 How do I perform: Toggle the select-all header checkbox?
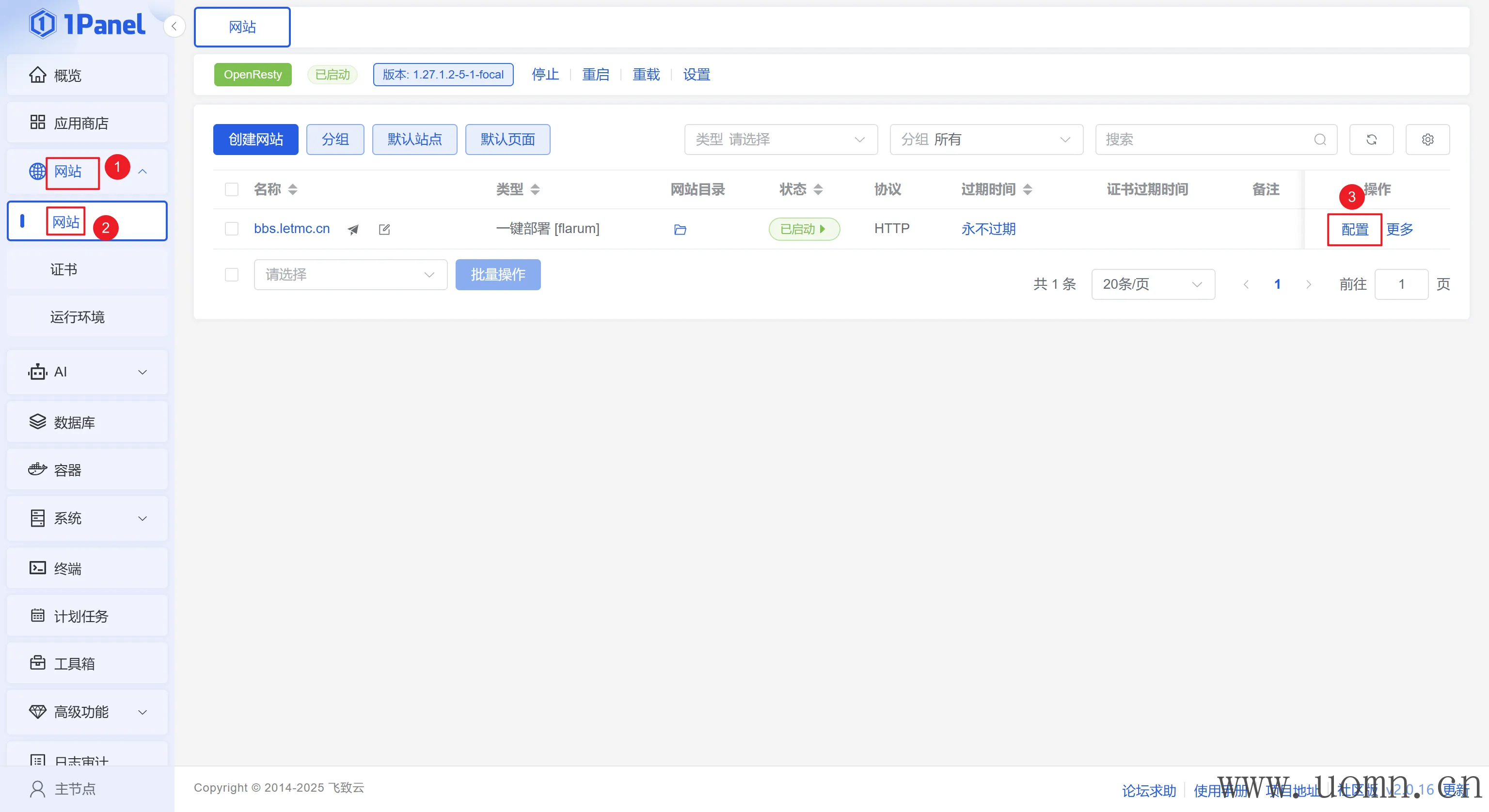(232, 189)
